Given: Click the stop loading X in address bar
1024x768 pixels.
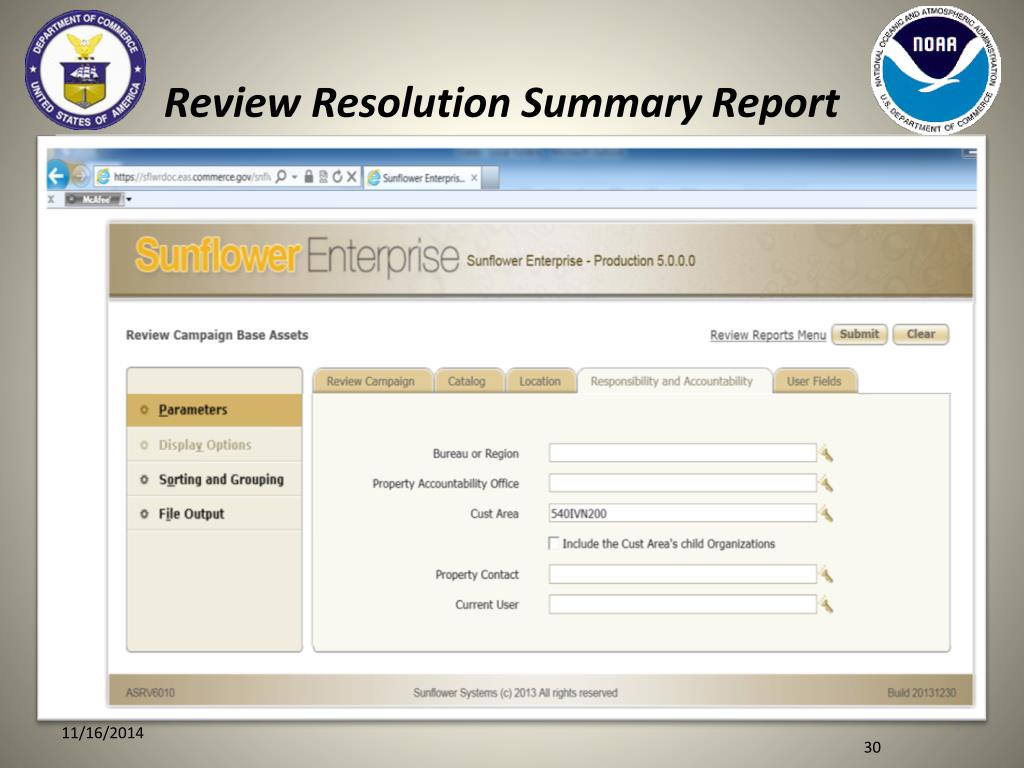Looking at the screenshot, I should point(351,176).
